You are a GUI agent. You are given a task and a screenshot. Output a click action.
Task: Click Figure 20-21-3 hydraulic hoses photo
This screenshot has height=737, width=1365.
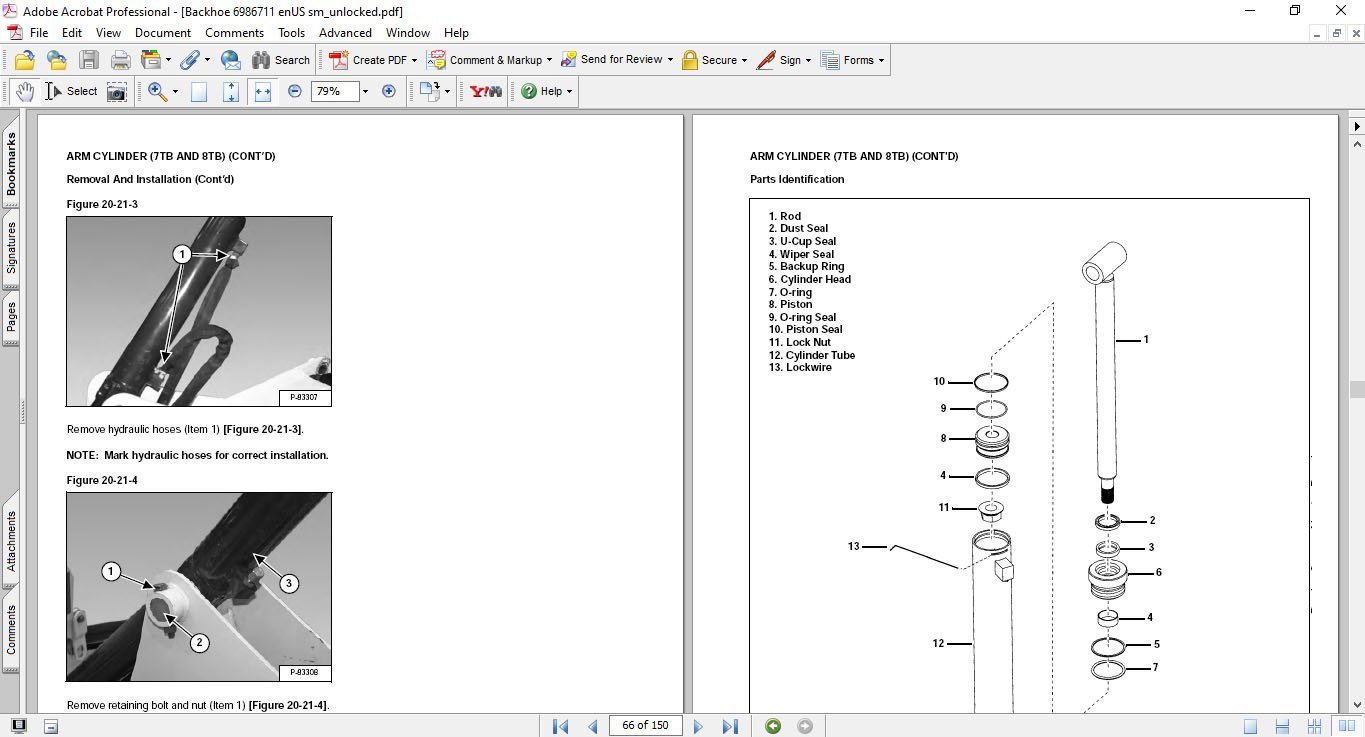[199, 311]
